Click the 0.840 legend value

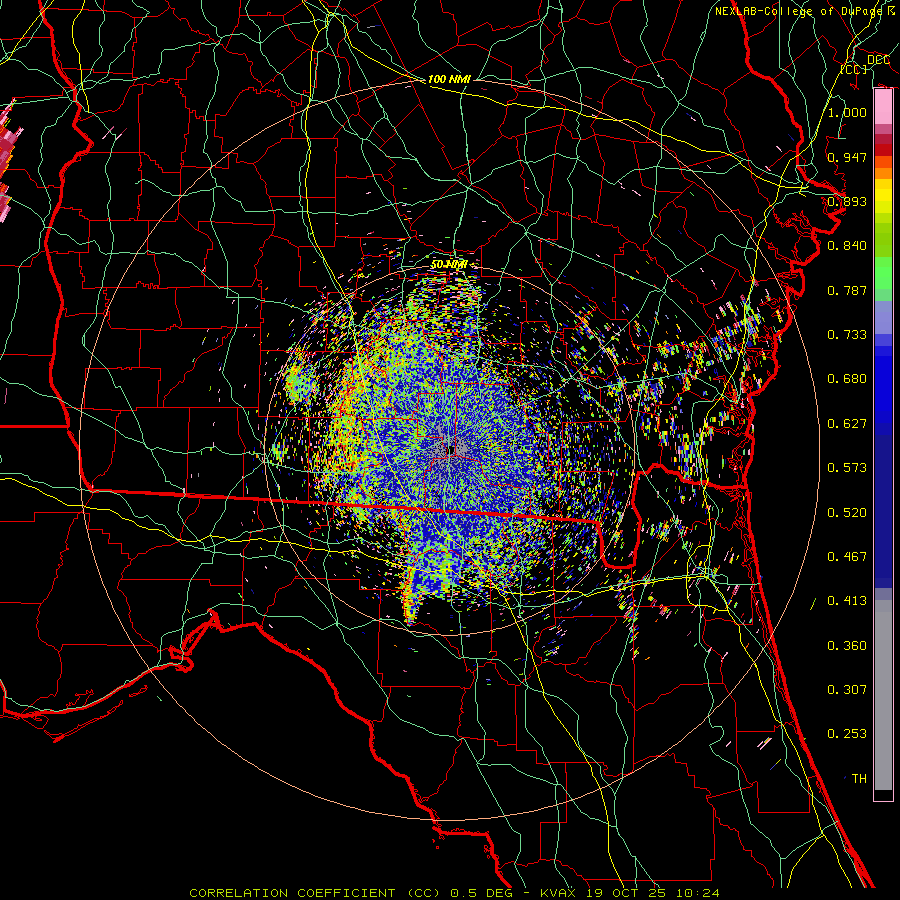pos(847,246)
